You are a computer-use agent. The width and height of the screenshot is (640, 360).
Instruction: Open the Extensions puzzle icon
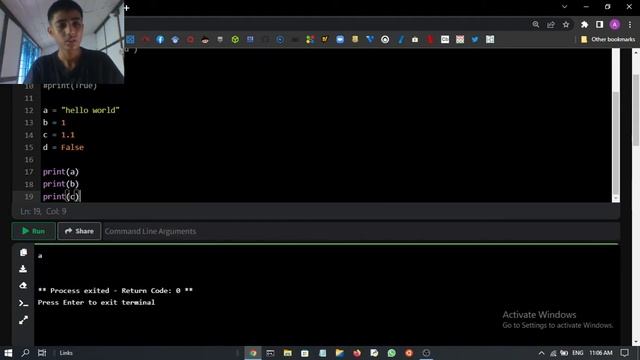coord(584,24)
